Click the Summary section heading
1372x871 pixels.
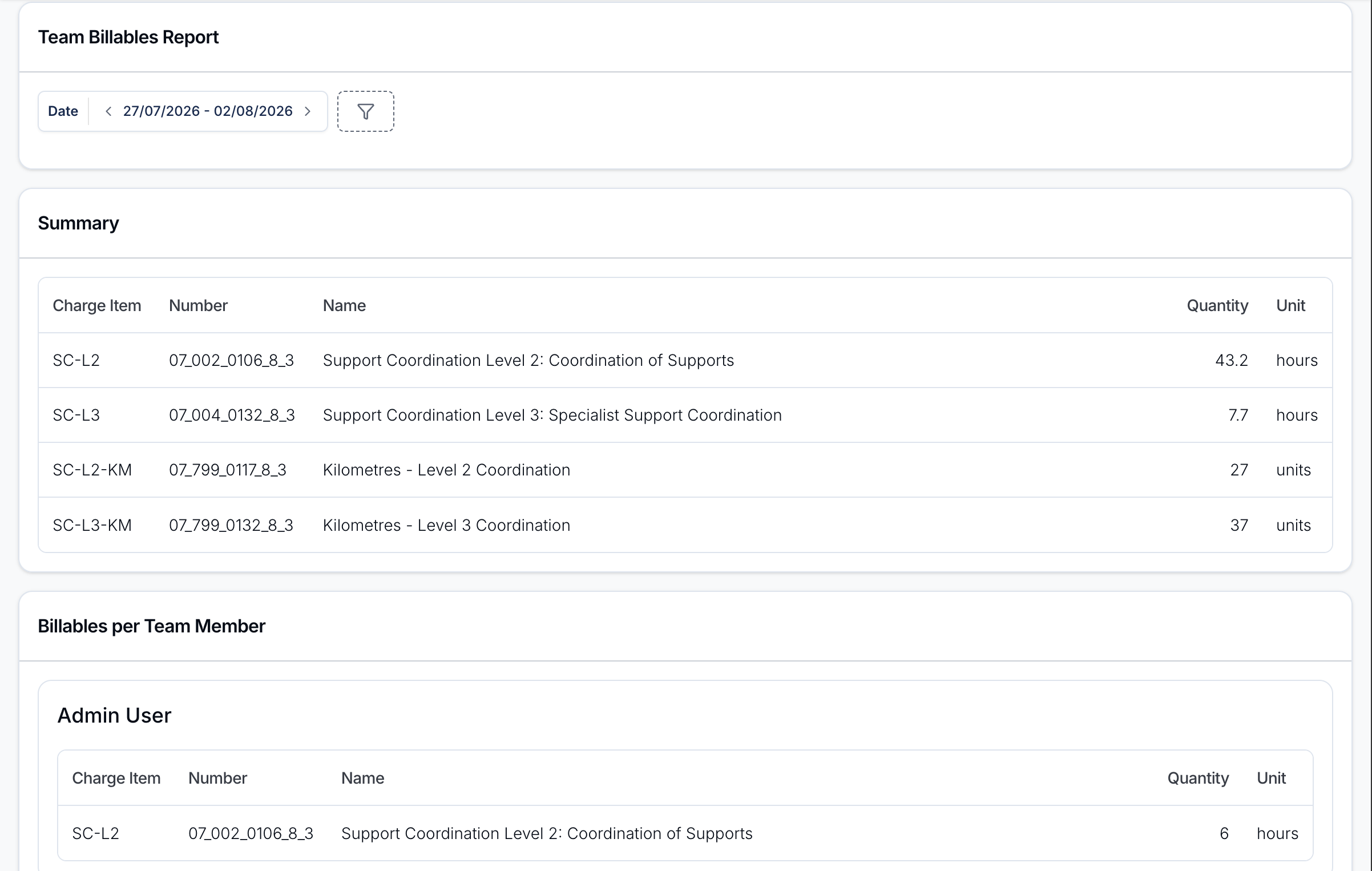point(78,223)
